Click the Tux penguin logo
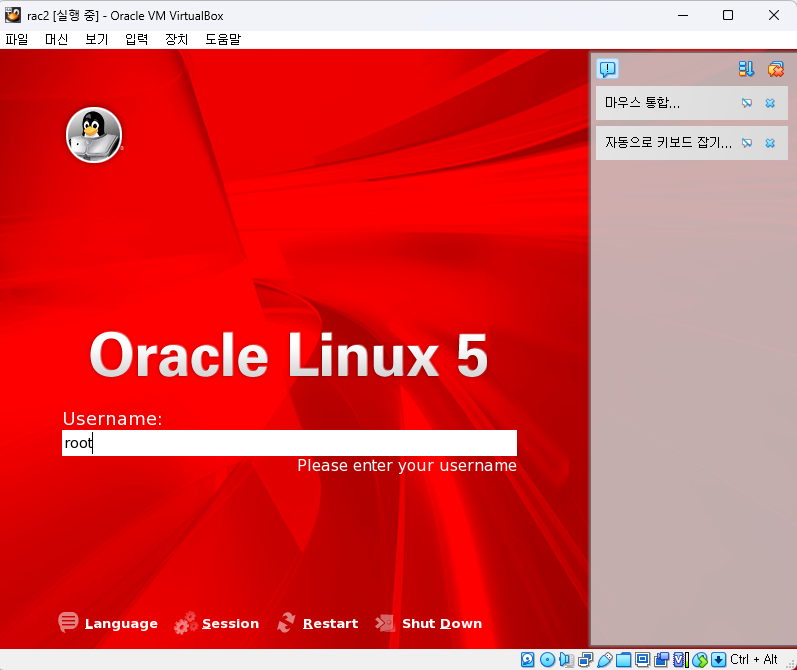The height and width of the screenshot is (670, 797). [x=94, y=135]
